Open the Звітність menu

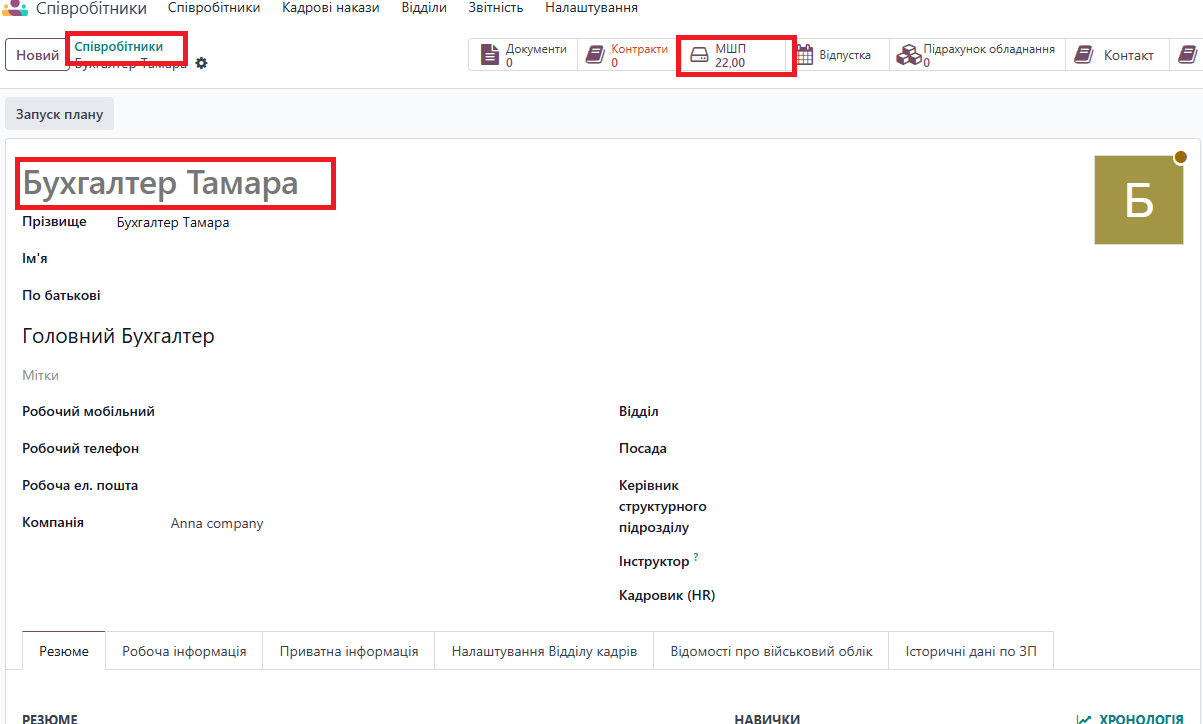pyautogui.click(x=495, y=8)
